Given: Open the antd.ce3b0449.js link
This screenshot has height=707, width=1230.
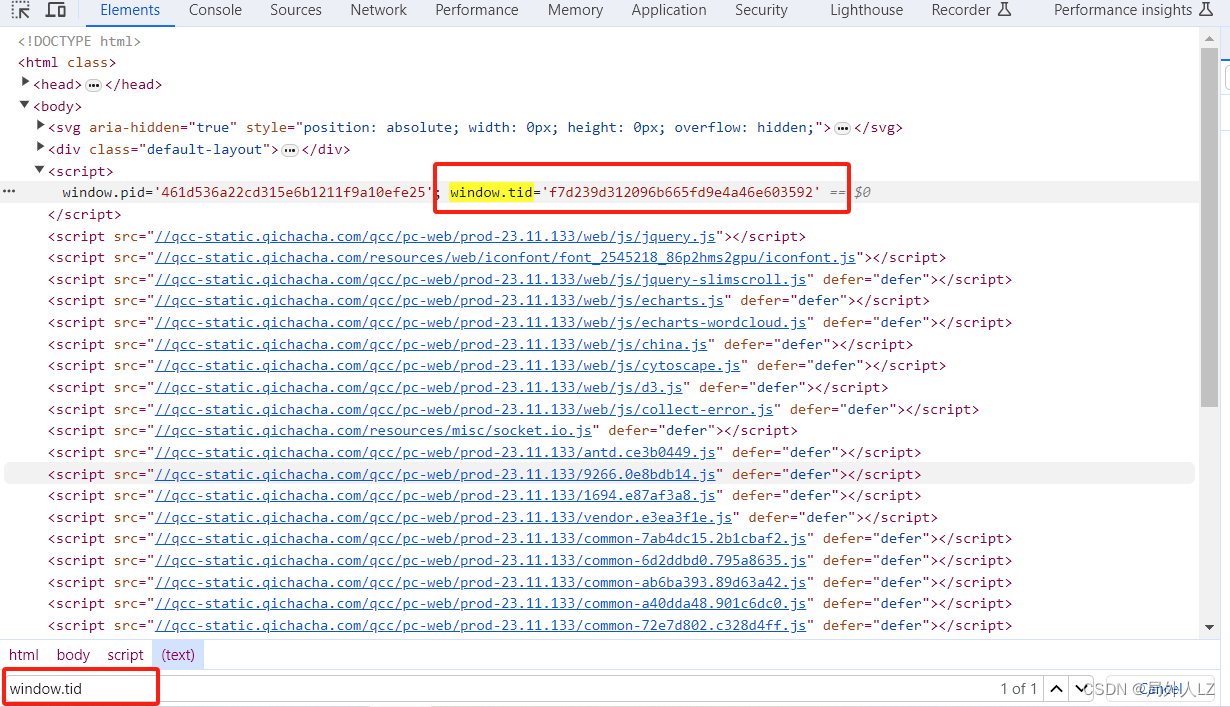Looking at the screenshot, I should coord(435,452).
